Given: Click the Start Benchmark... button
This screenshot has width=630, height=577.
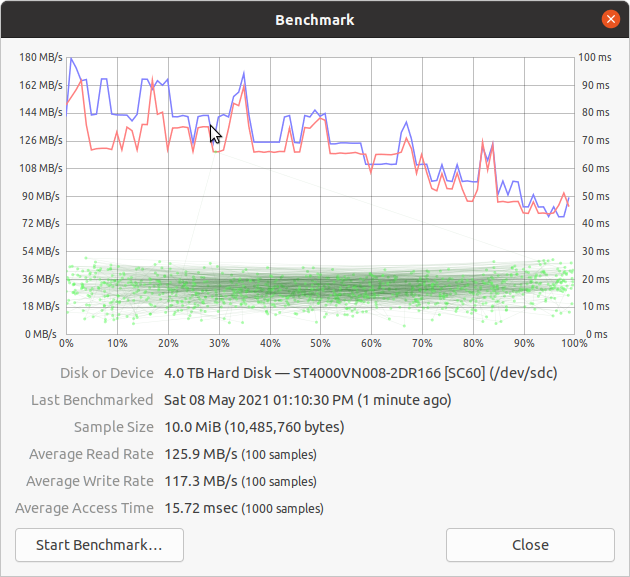Looking at the screenshot, I should 99,545.
